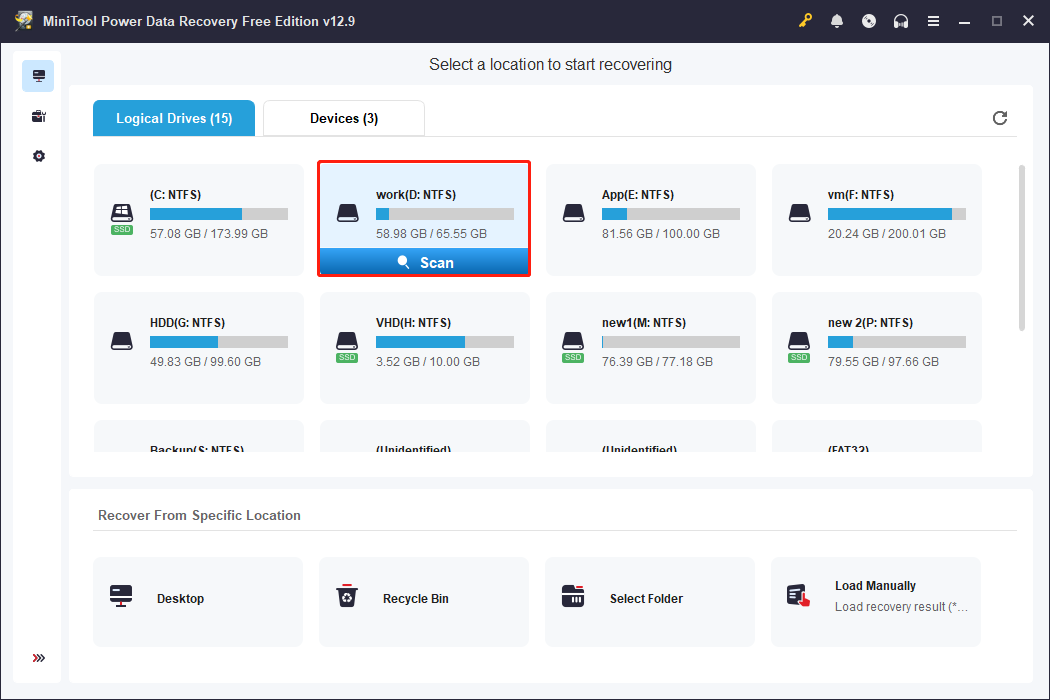Click 3.52 GB / 10.00 GB text
This screenshot has height=700, width=1050.
click(x=428, y=362)
